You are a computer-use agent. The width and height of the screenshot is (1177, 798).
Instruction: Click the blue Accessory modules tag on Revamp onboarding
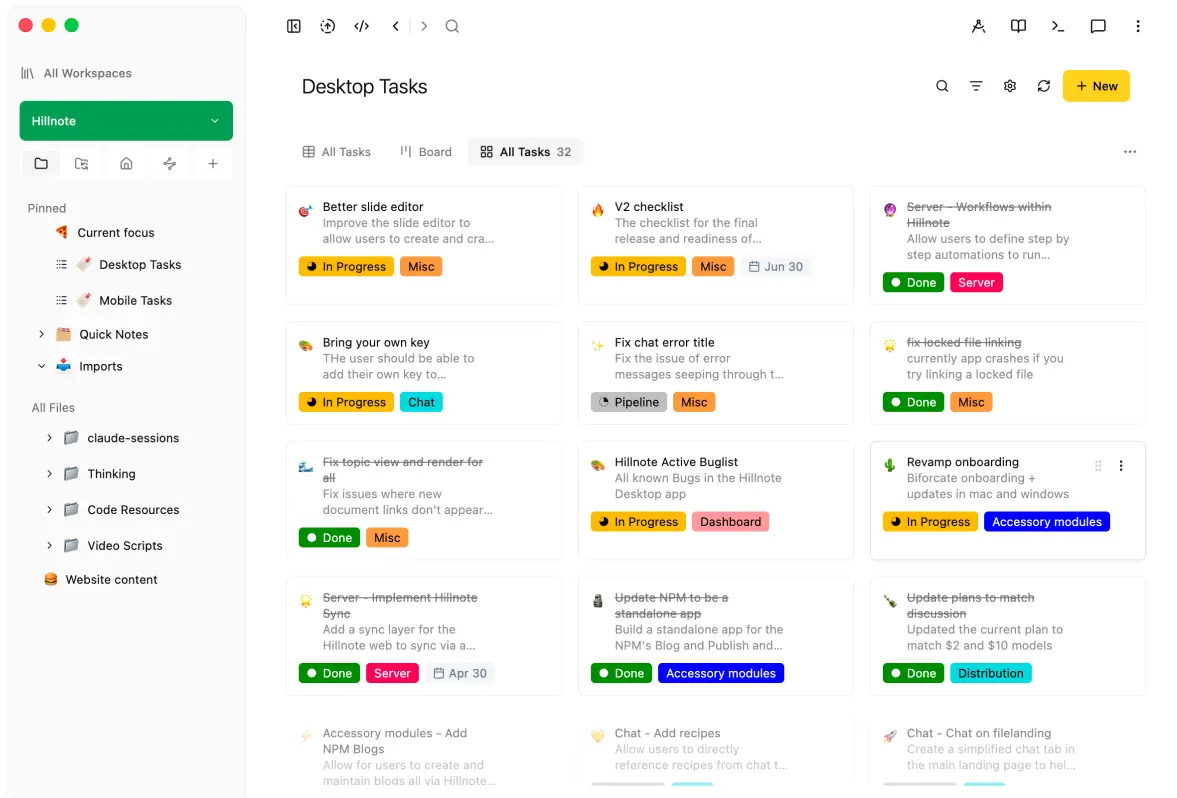(1046, 522)
